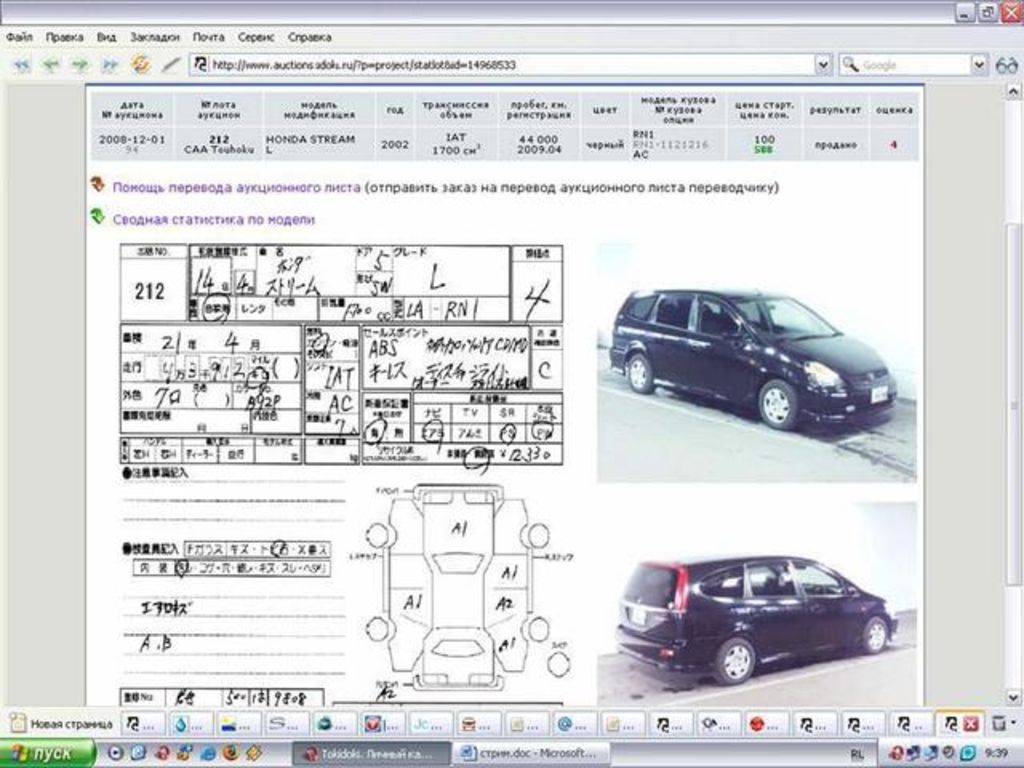Viewport: 1024px width, 768px height.
Task: Expand the search engine dropdown arrow
Action: pyautogui.click(x=978, y=65)
